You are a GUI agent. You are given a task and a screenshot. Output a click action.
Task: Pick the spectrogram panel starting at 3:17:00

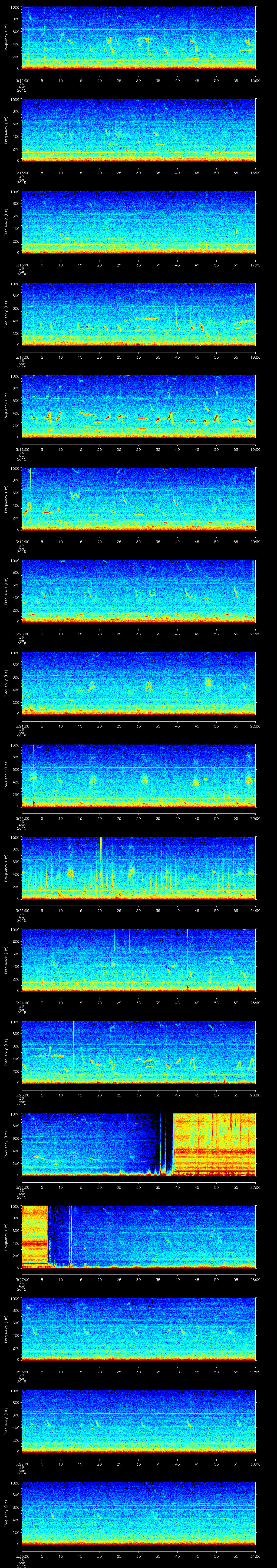tap(138, 315)
